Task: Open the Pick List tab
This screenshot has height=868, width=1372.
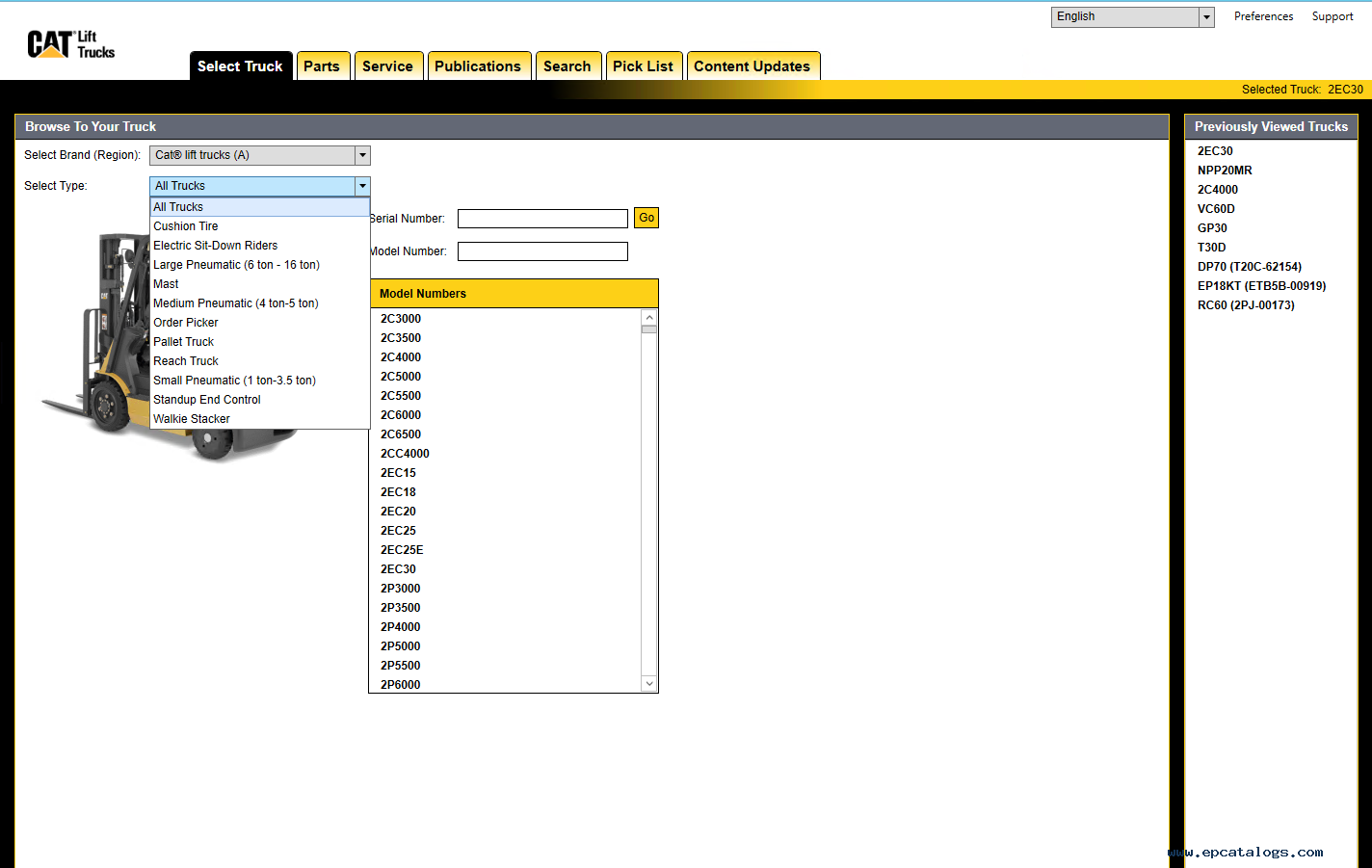Action: (x=644, y=66)
